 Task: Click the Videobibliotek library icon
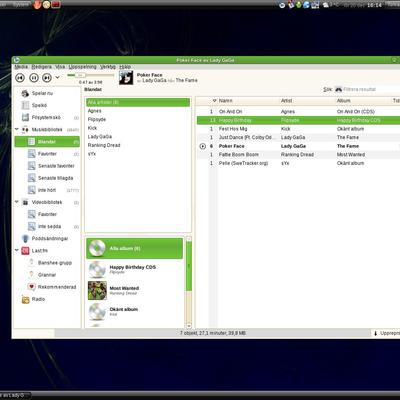pyautogui.click(x=25, y=202)
